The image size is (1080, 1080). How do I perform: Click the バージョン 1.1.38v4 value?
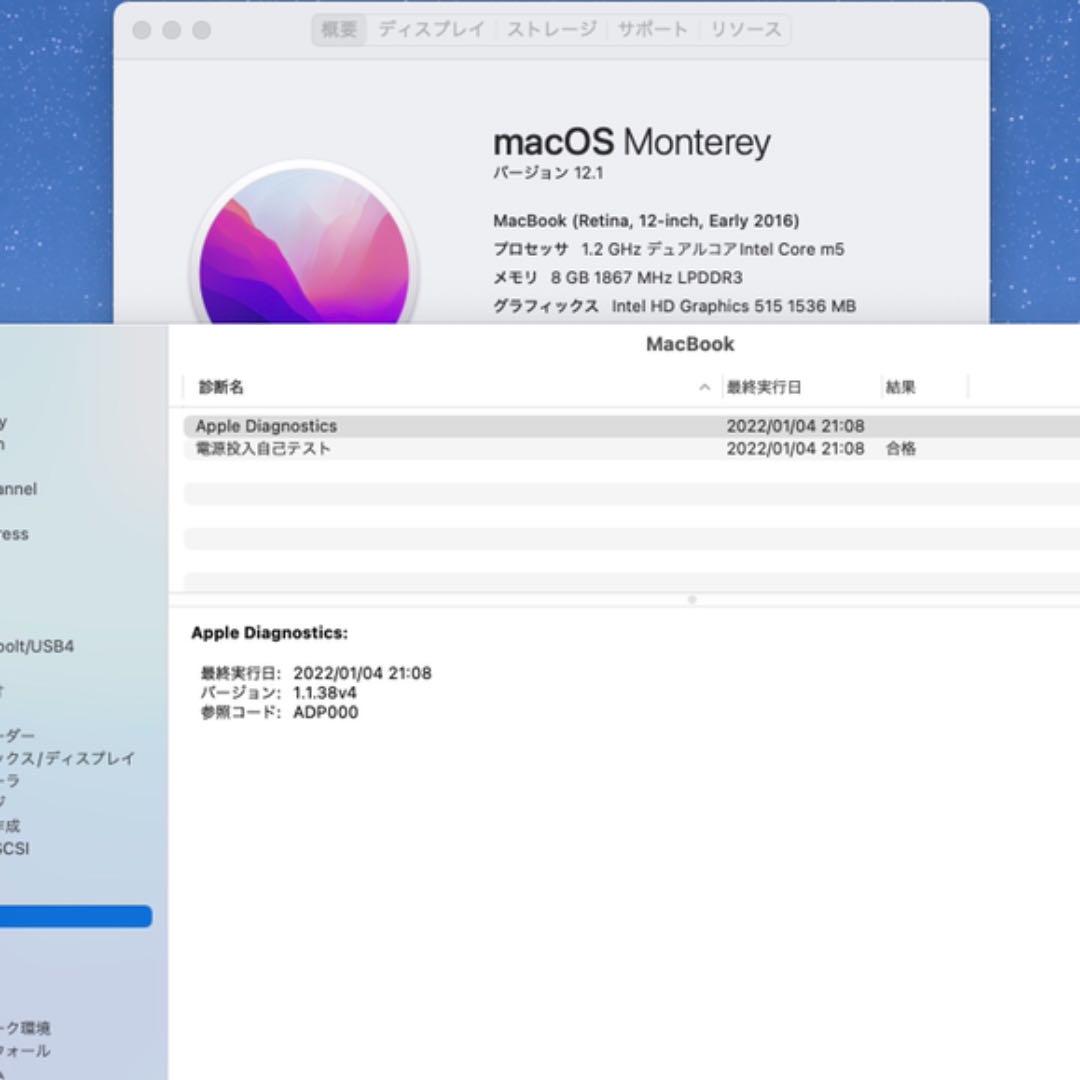pos(325,693)
